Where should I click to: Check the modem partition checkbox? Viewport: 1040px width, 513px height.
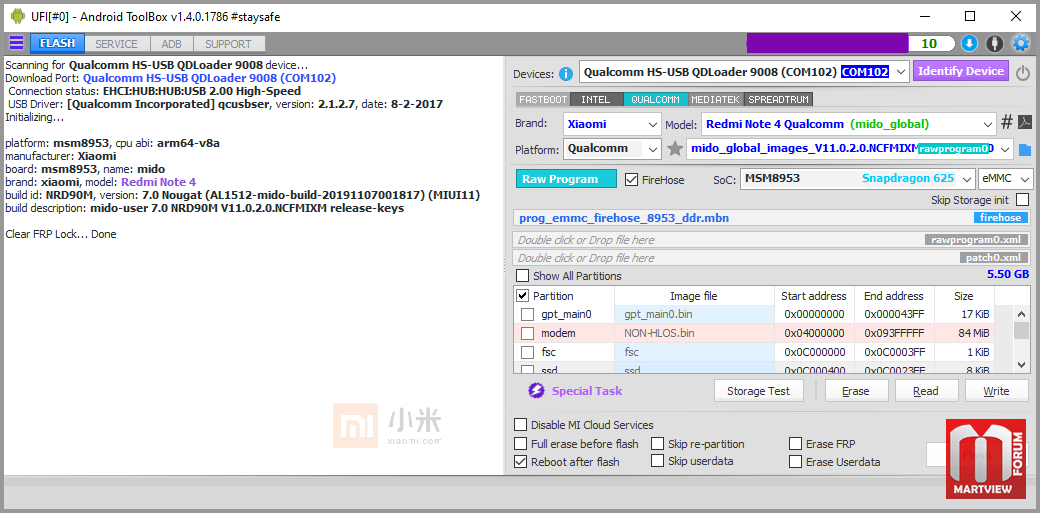[x=527, y=333]
